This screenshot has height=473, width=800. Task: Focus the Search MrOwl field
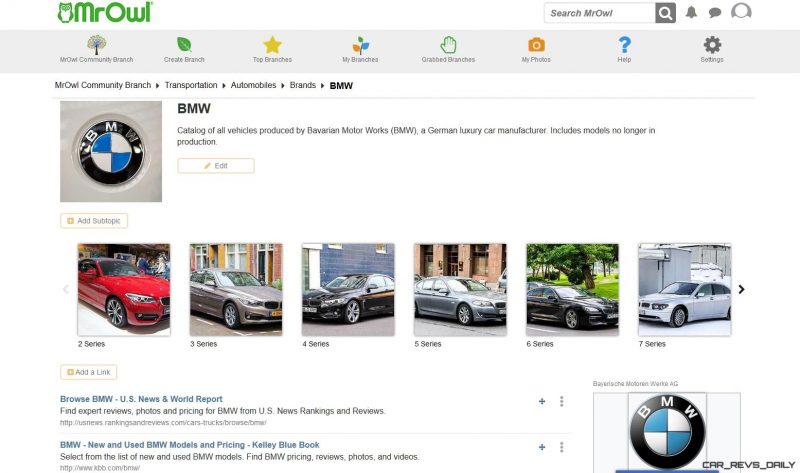coord(599,13)
